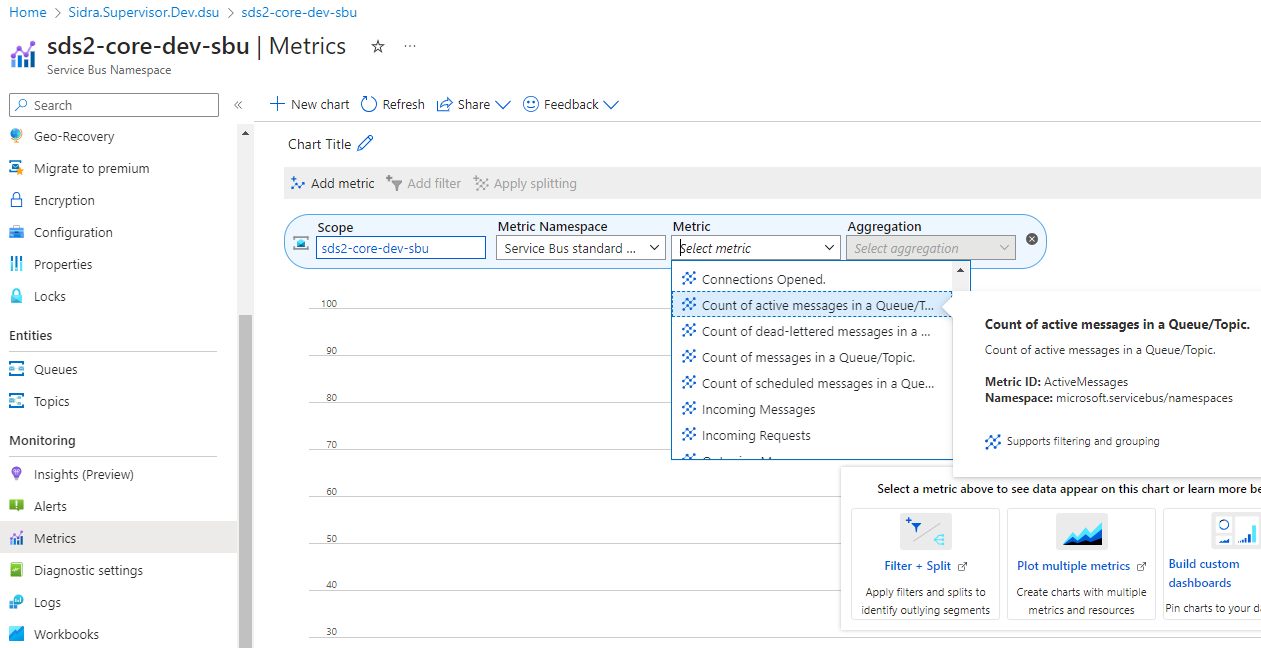Click Home in the breadcrumb
This screenshot has height=648, width=1261.
tap(28, 13)
